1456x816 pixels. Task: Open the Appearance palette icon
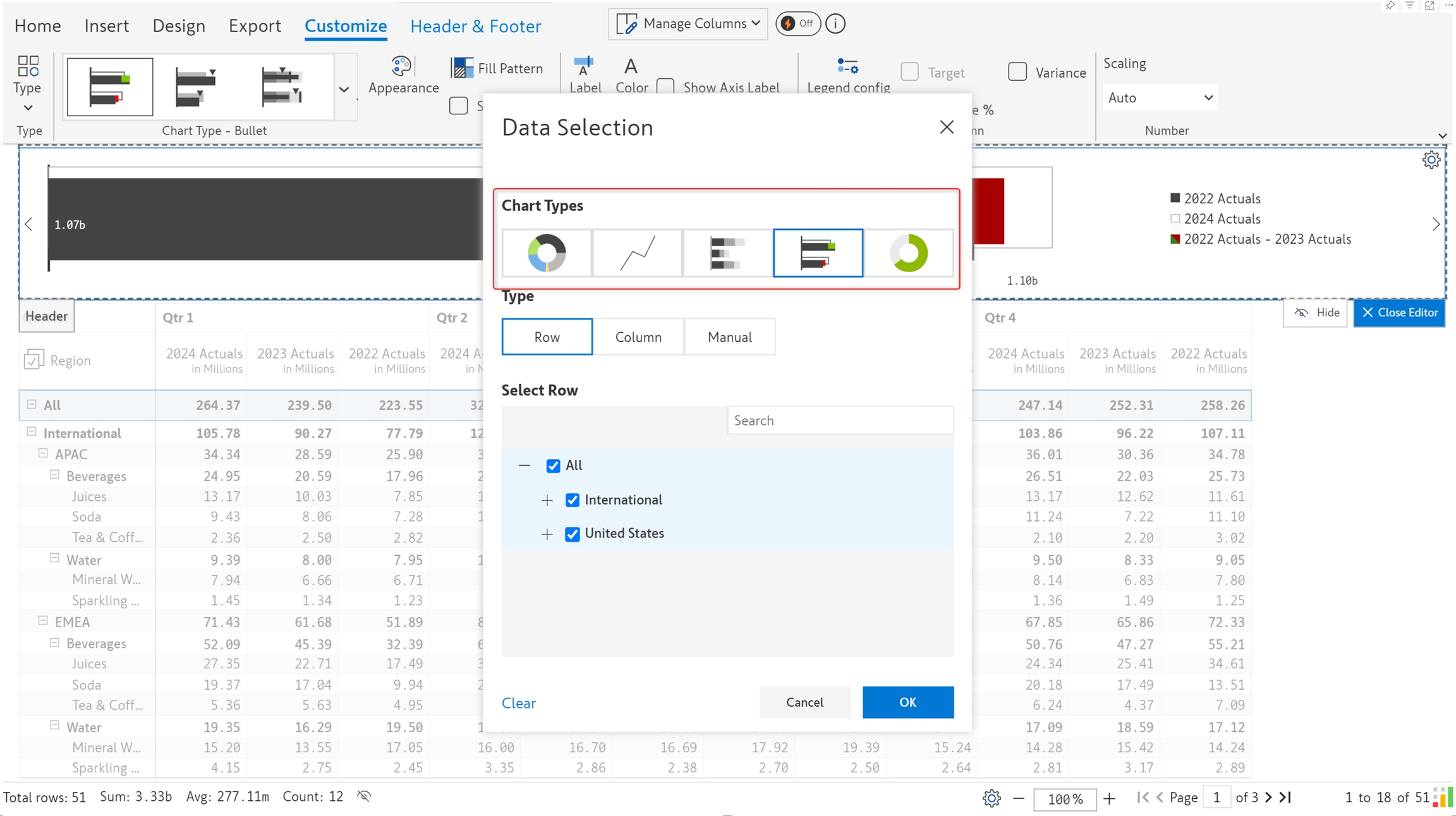pos(403,67)
